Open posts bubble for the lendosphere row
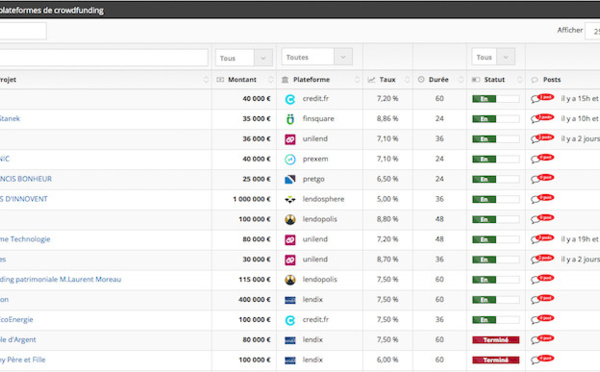Screen dimensions: 600x372 [x=542, y=199]
